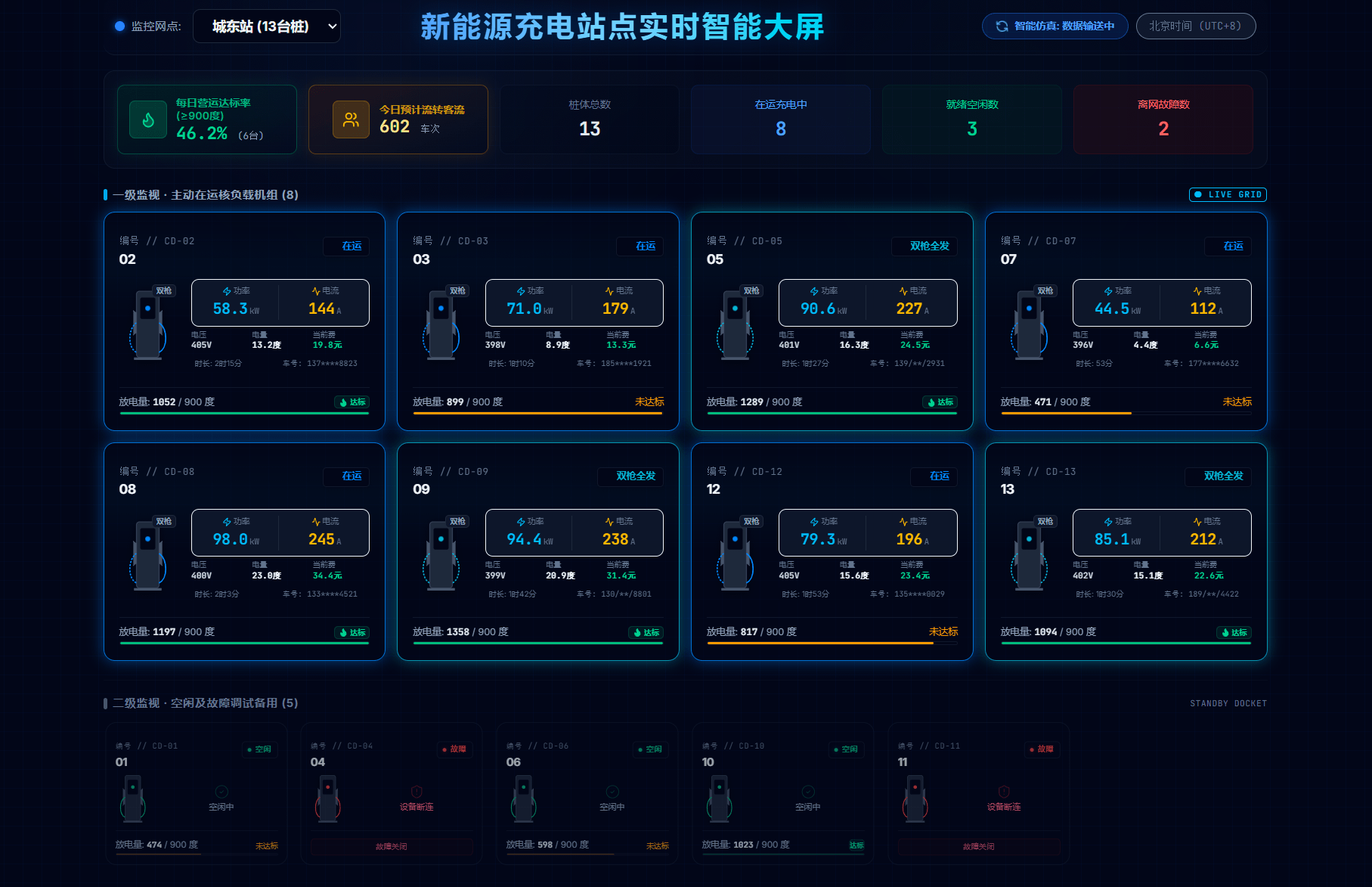Click the 设备断连 warning icon in card CD-11

[1004, 792]
